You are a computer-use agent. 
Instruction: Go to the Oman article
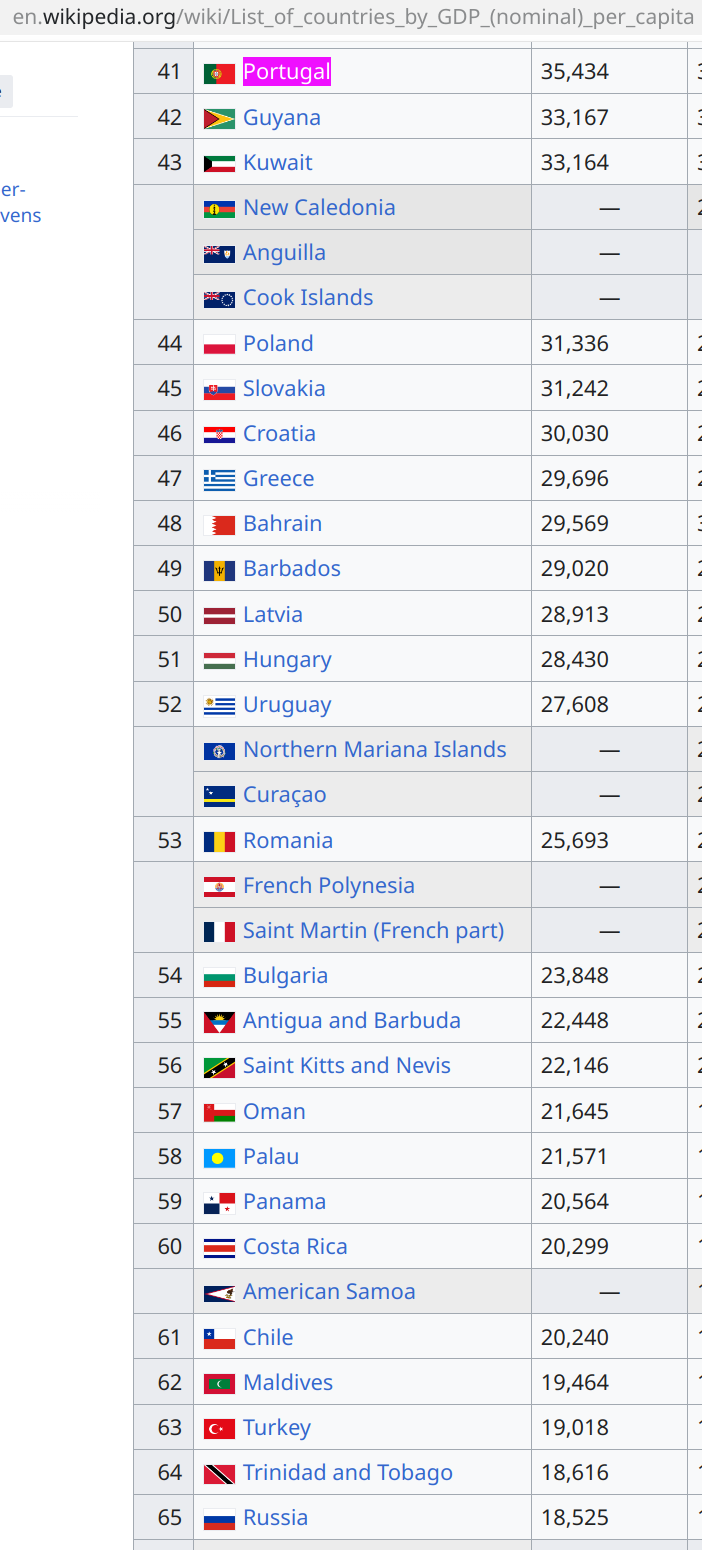(x=275, y=1112)
